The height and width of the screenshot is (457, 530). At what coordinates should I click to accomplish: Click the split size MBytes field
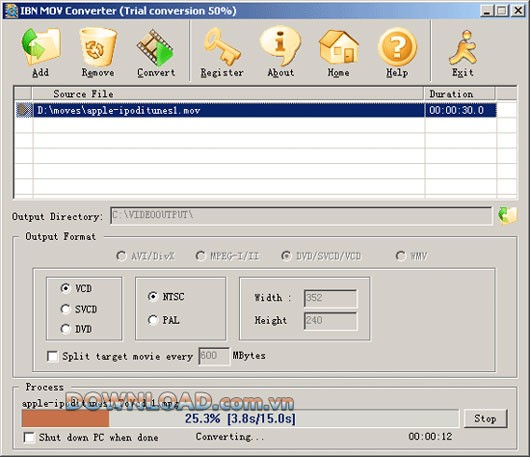[214, 356]
